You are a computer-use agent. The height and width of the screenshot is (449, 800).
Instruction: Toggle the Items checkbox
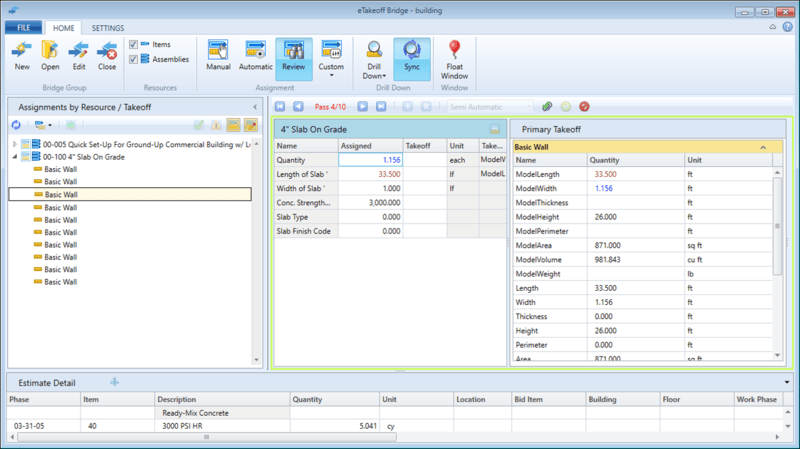point(133,44)
